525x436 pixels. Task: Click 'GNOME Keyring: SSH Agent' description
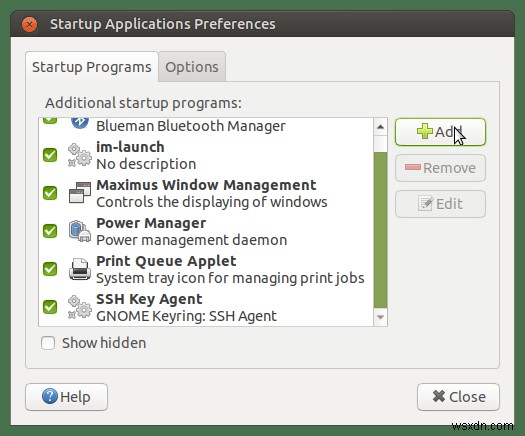pyautogui.click(x=186, y=316)
